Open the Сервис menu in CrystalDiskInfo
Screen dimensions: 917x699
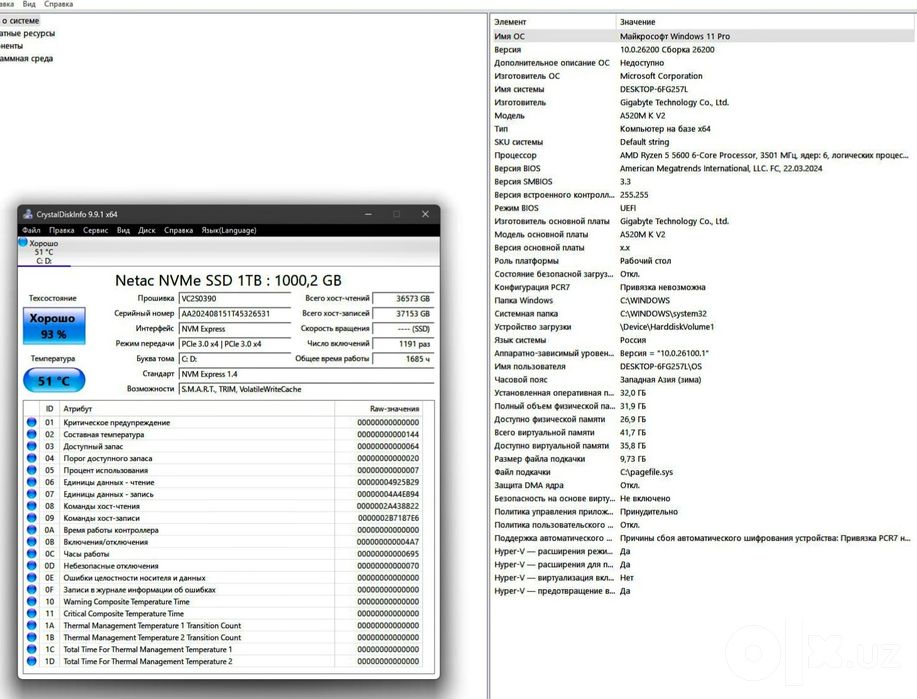(95, 230)
